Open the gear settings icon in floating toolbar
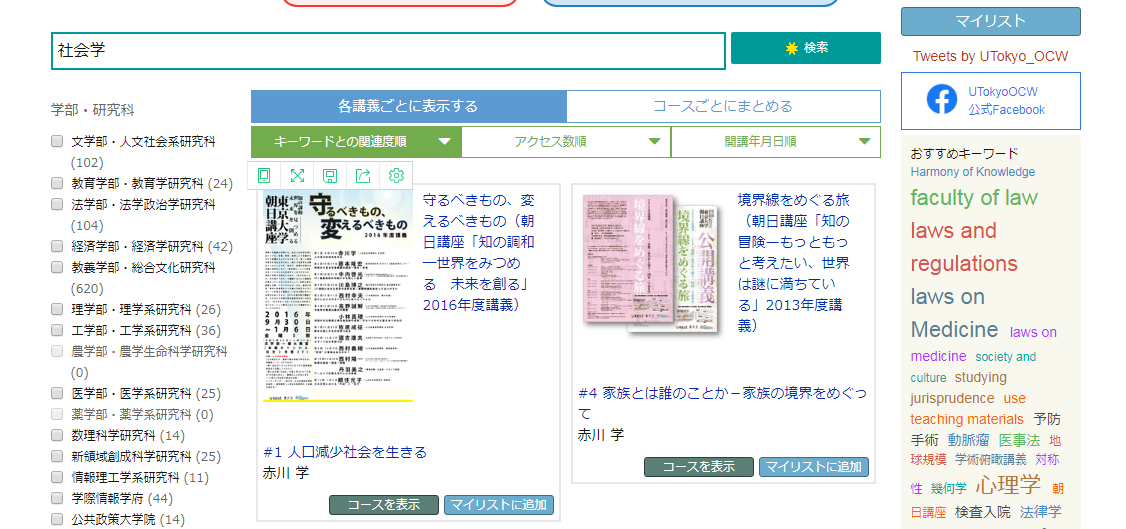 [396, 176]
